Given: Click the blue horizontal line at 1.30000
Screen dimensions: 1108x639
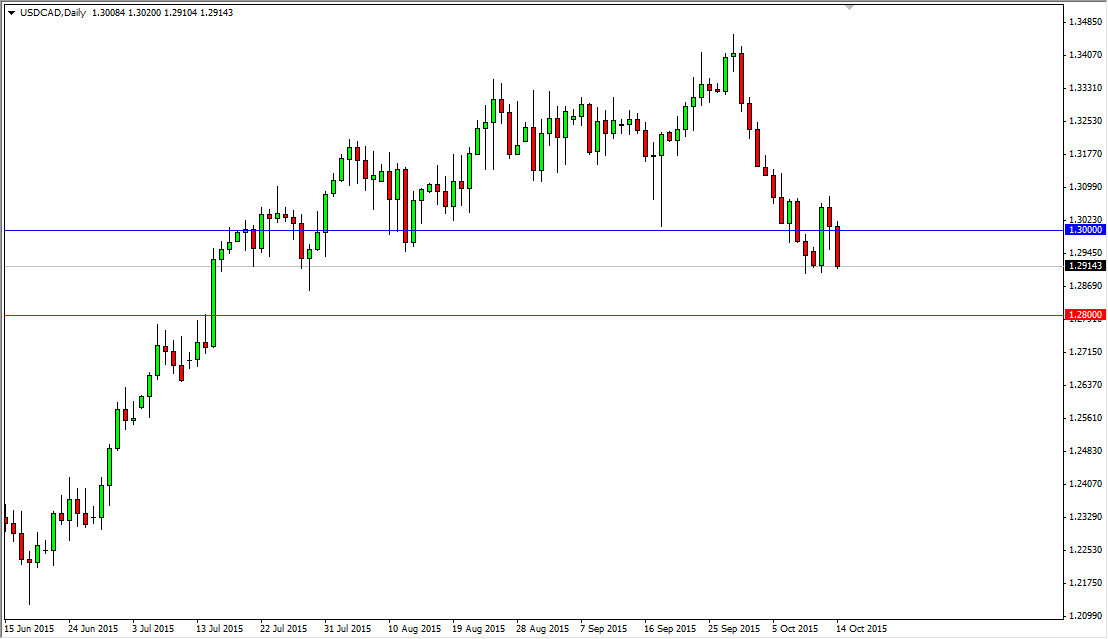Looking at the screenshot, I should point(550,229).
